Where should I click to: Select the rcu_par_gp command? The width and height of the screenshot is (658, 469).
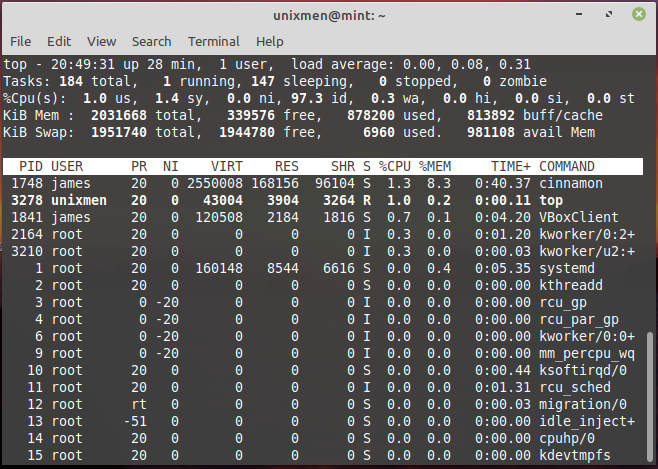pyautogui.click(x=579, y=320)
